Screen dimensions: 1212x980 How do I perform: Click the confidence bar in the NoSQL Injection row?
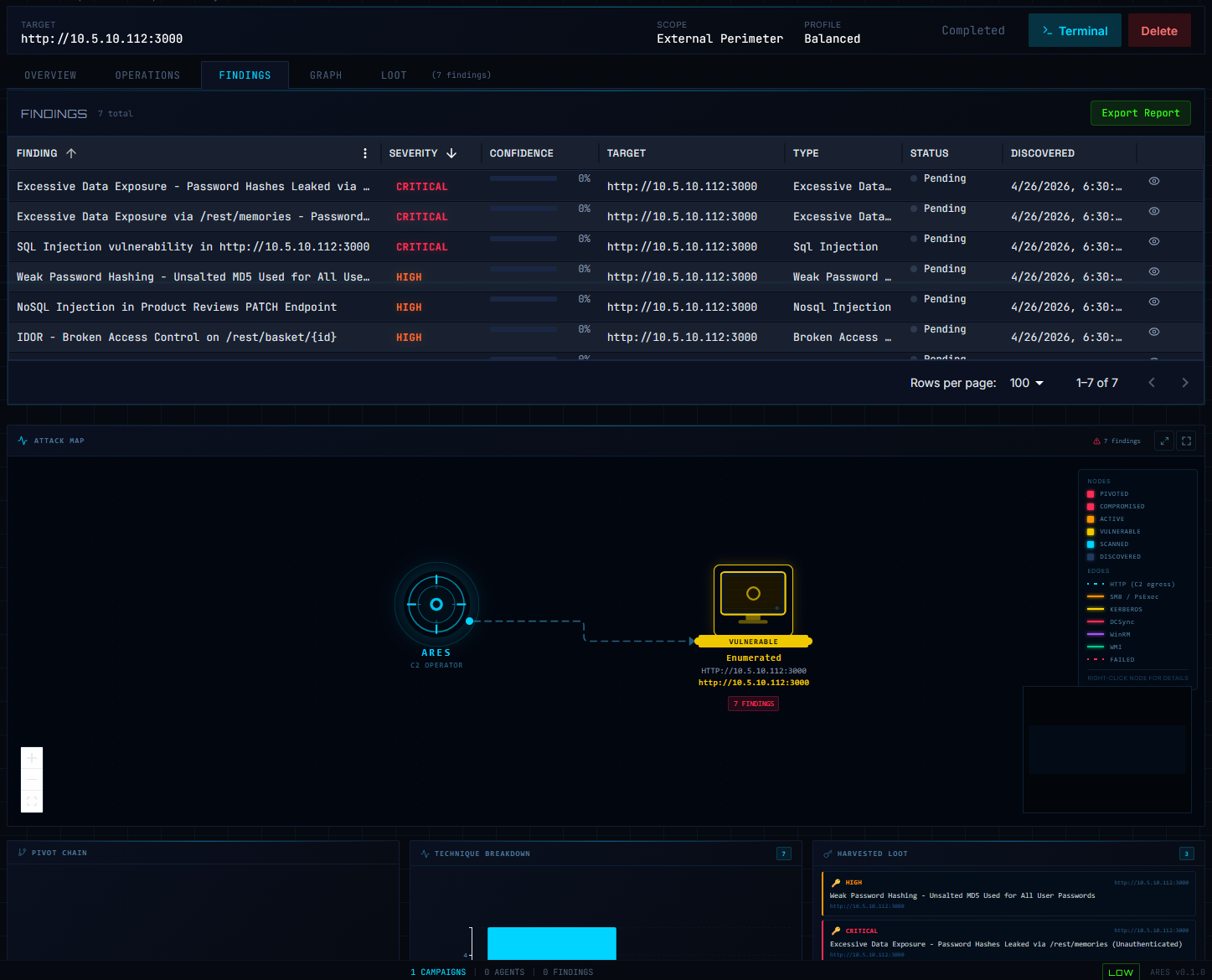click(523, 299)
